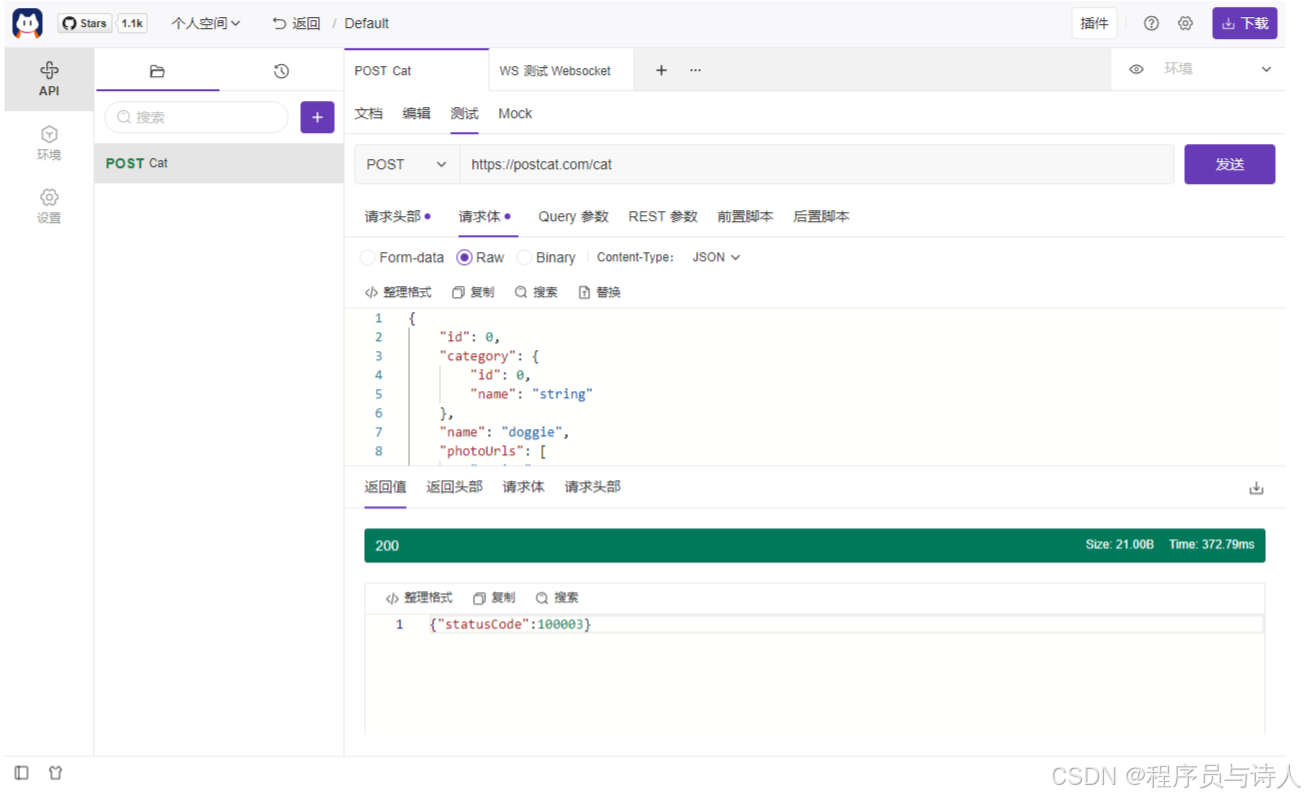The image size is (1305, 798).
Task: Toggle the environment preview eye icon
Action: 1136,69
